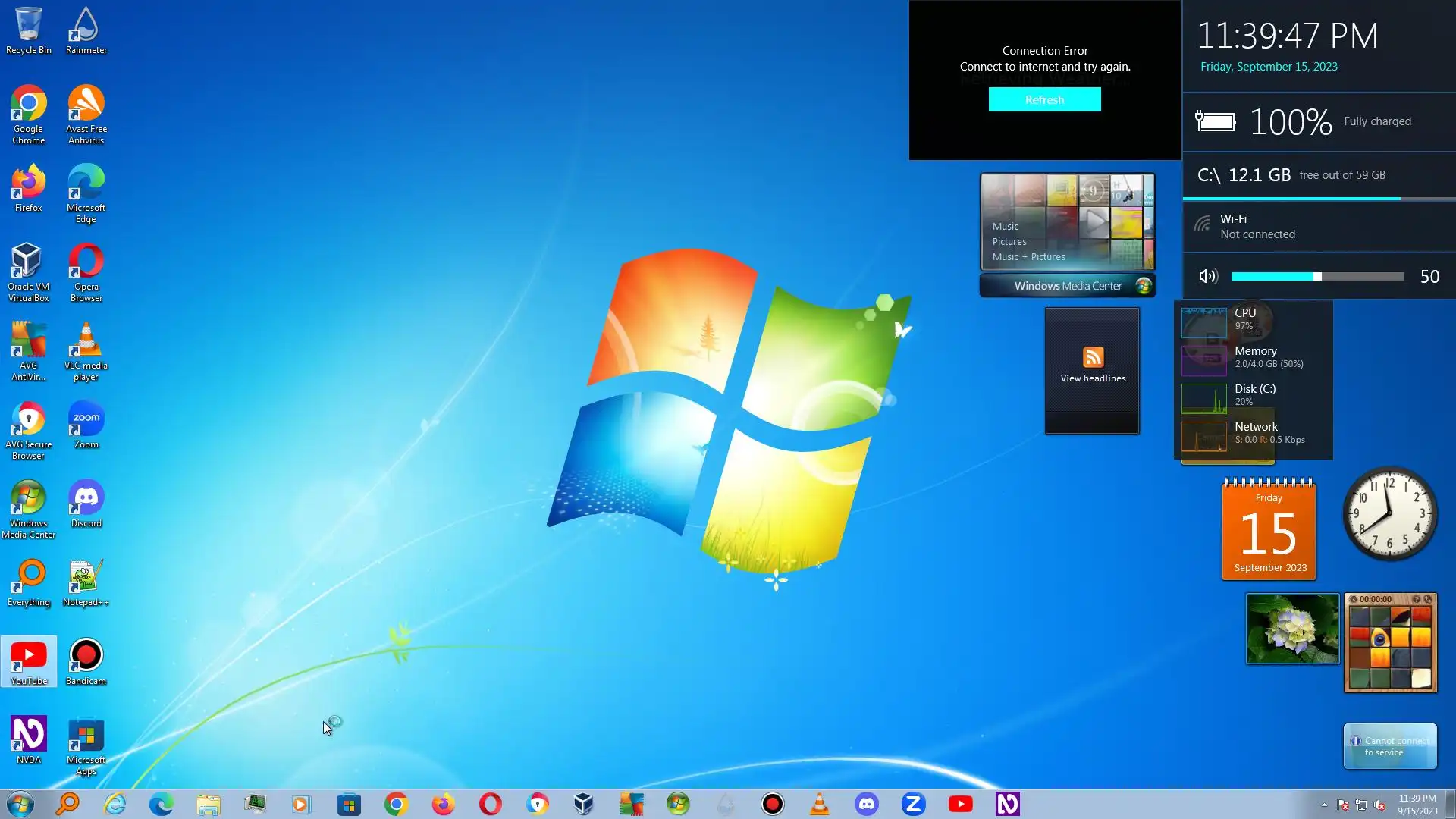Viewport: 1456px width, 819px height.
Task: Show hidden icons in system tray
Action: [1324, 805]
